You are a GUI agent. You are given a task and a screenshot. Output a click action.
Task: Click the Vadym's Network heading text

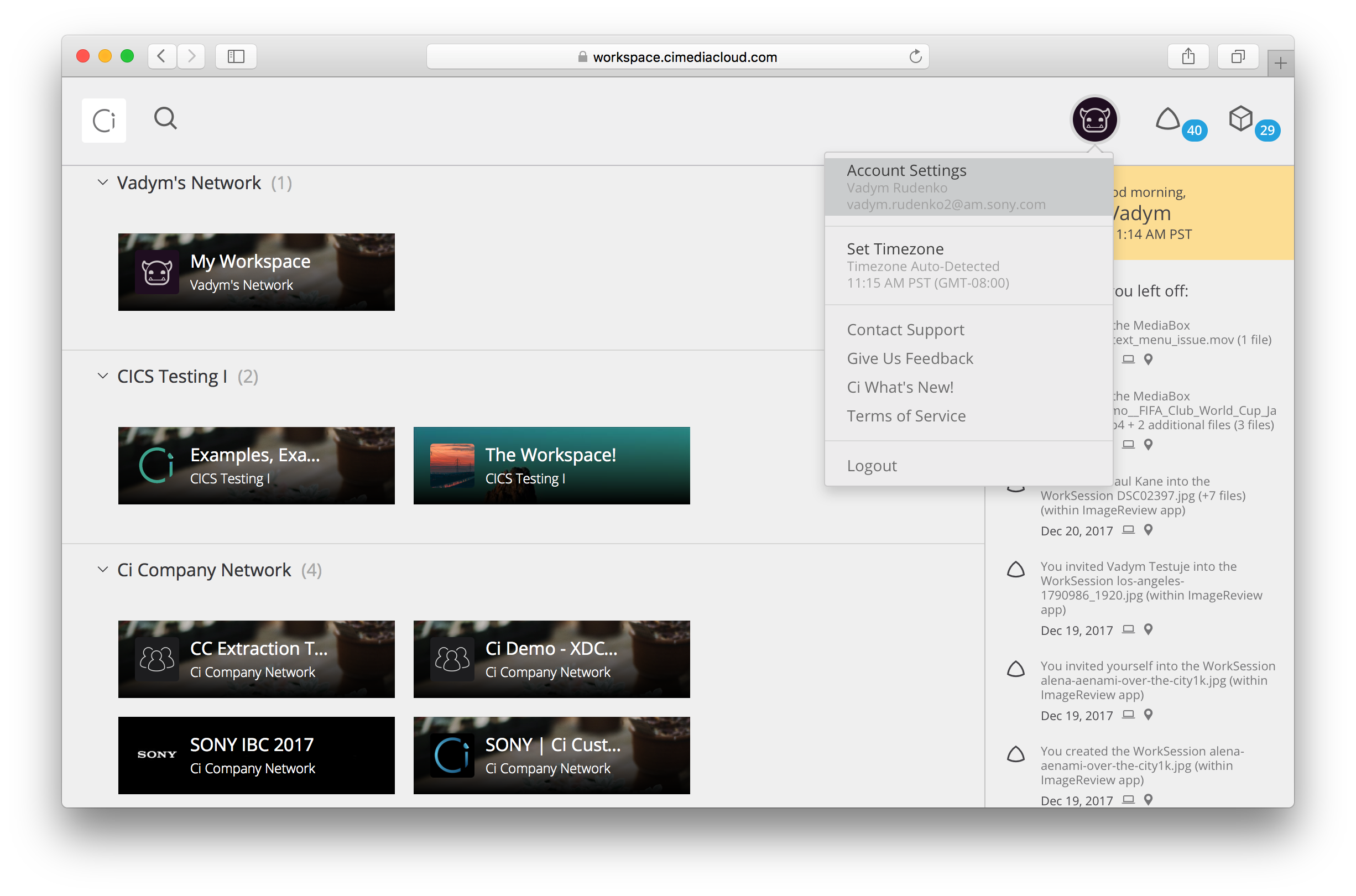tap(189, 183)
